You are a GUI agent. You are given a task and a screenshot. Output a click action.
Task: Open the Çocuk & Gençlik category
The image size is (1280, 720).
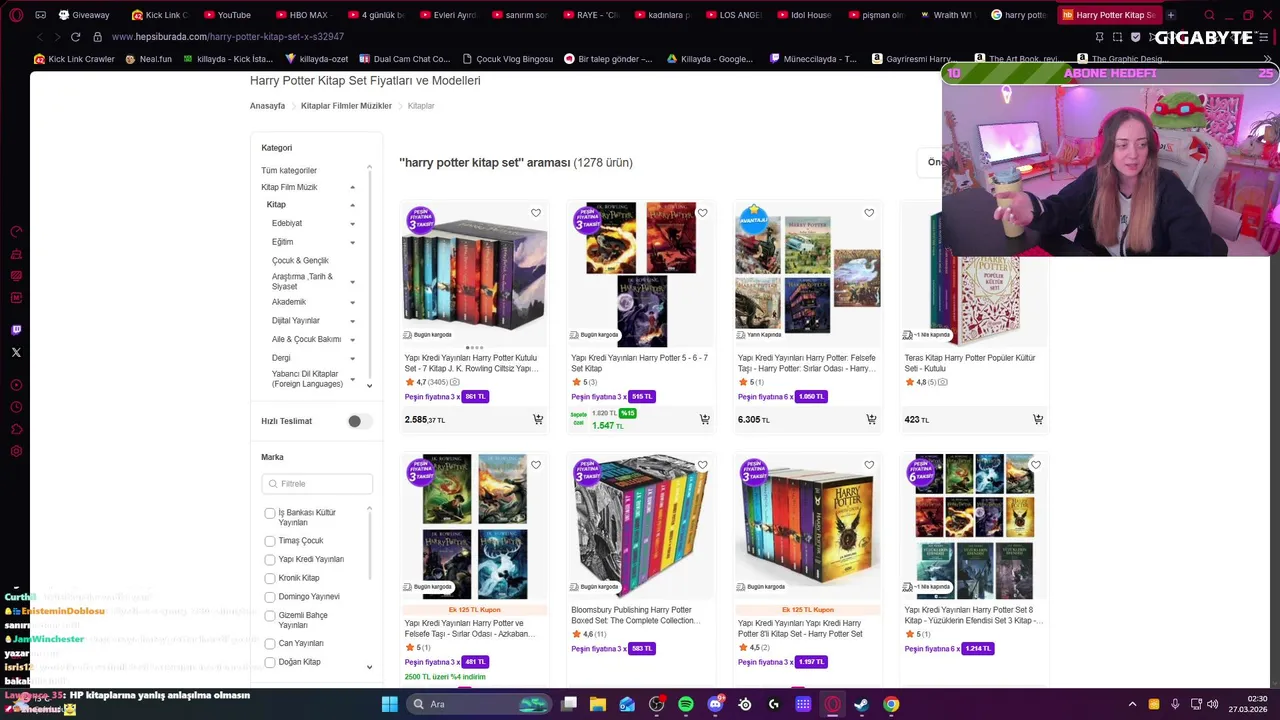300,261
